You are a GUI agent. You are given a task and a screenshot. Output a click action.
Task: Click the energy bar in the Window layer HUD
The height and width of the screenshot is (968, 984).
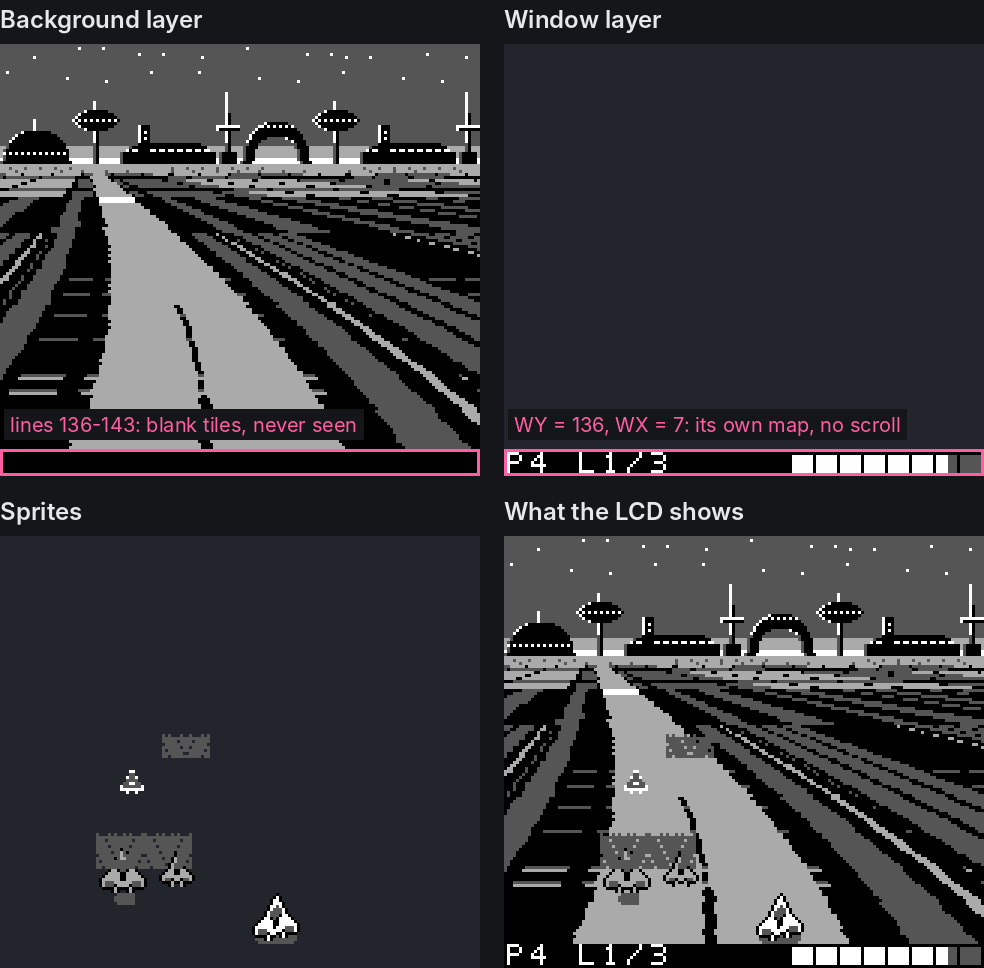[887, 464]
